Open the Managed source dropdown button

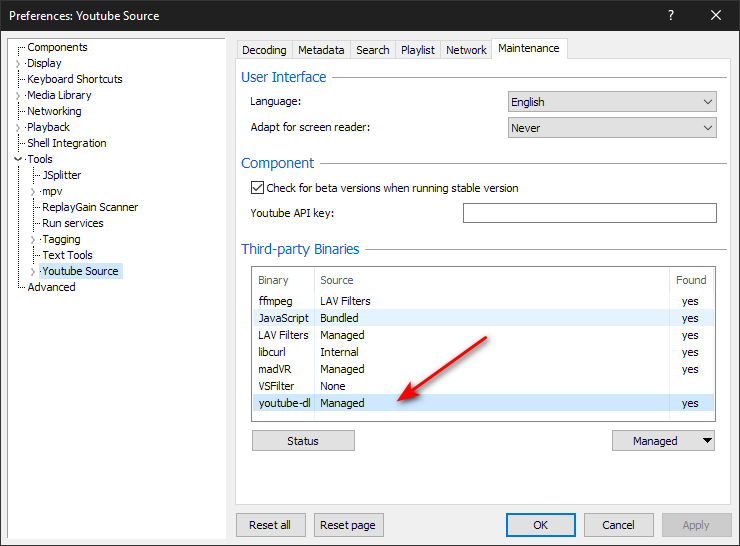(x=663, y=441)
